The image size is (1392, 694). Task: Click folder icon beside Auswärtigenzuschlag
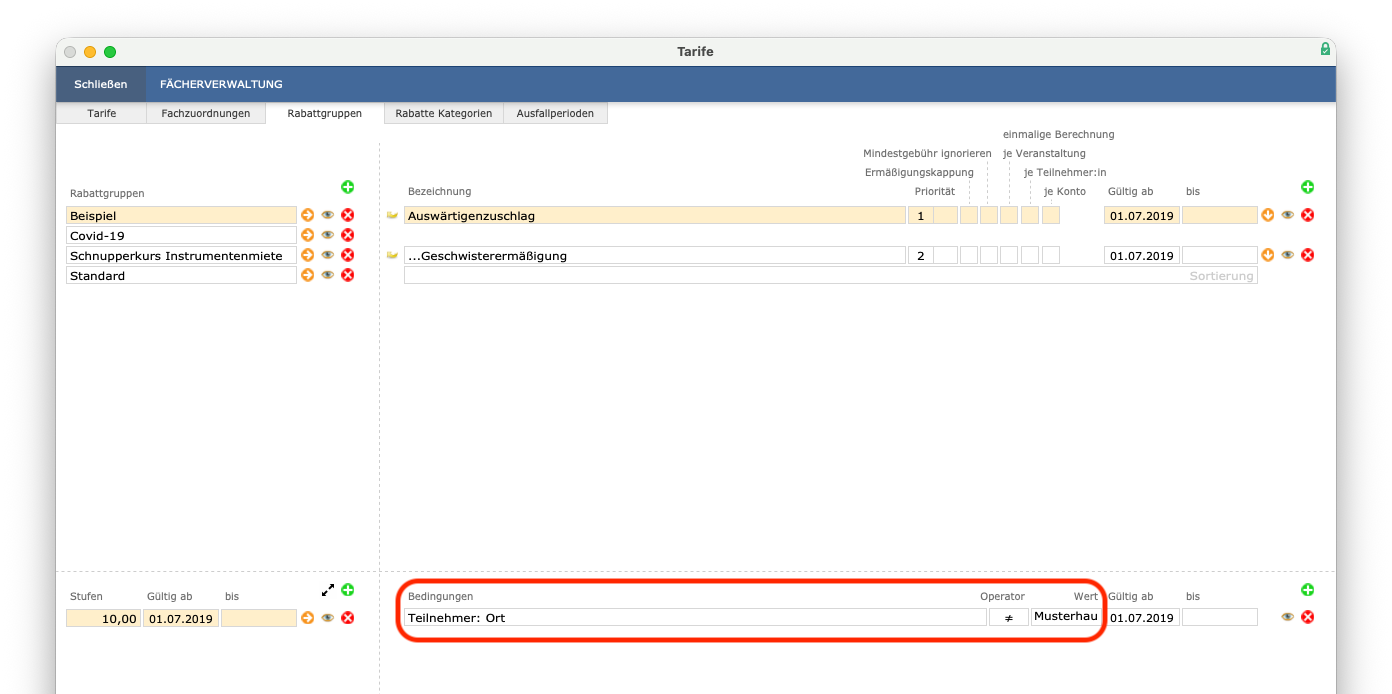click(392, 215)
